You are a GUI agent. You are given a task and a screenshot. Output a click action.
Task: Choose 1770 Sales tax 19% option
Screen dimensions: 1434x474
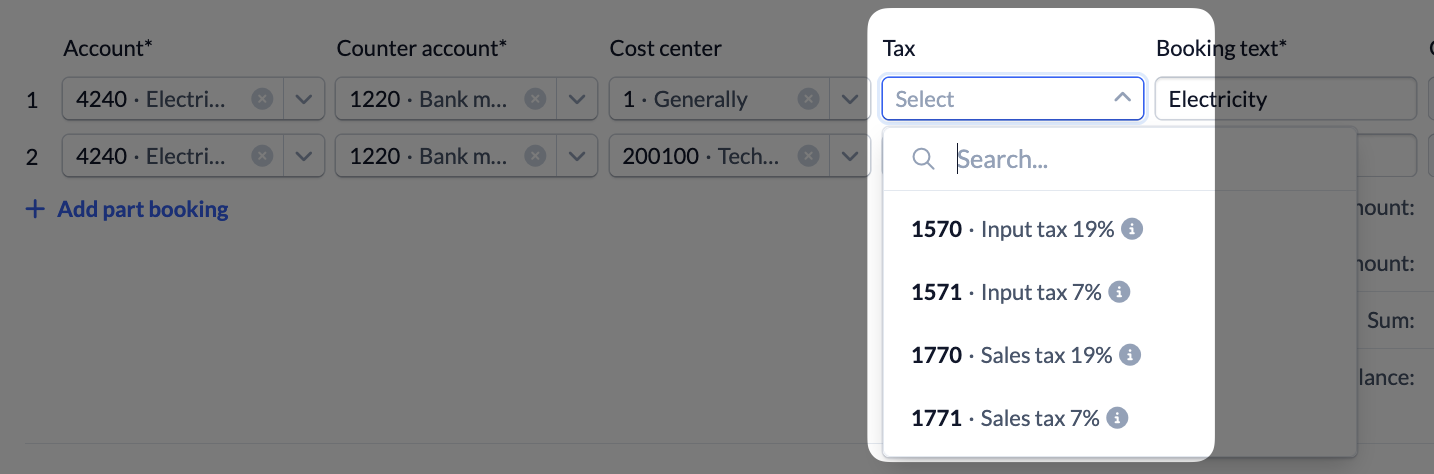point(1047,355)
